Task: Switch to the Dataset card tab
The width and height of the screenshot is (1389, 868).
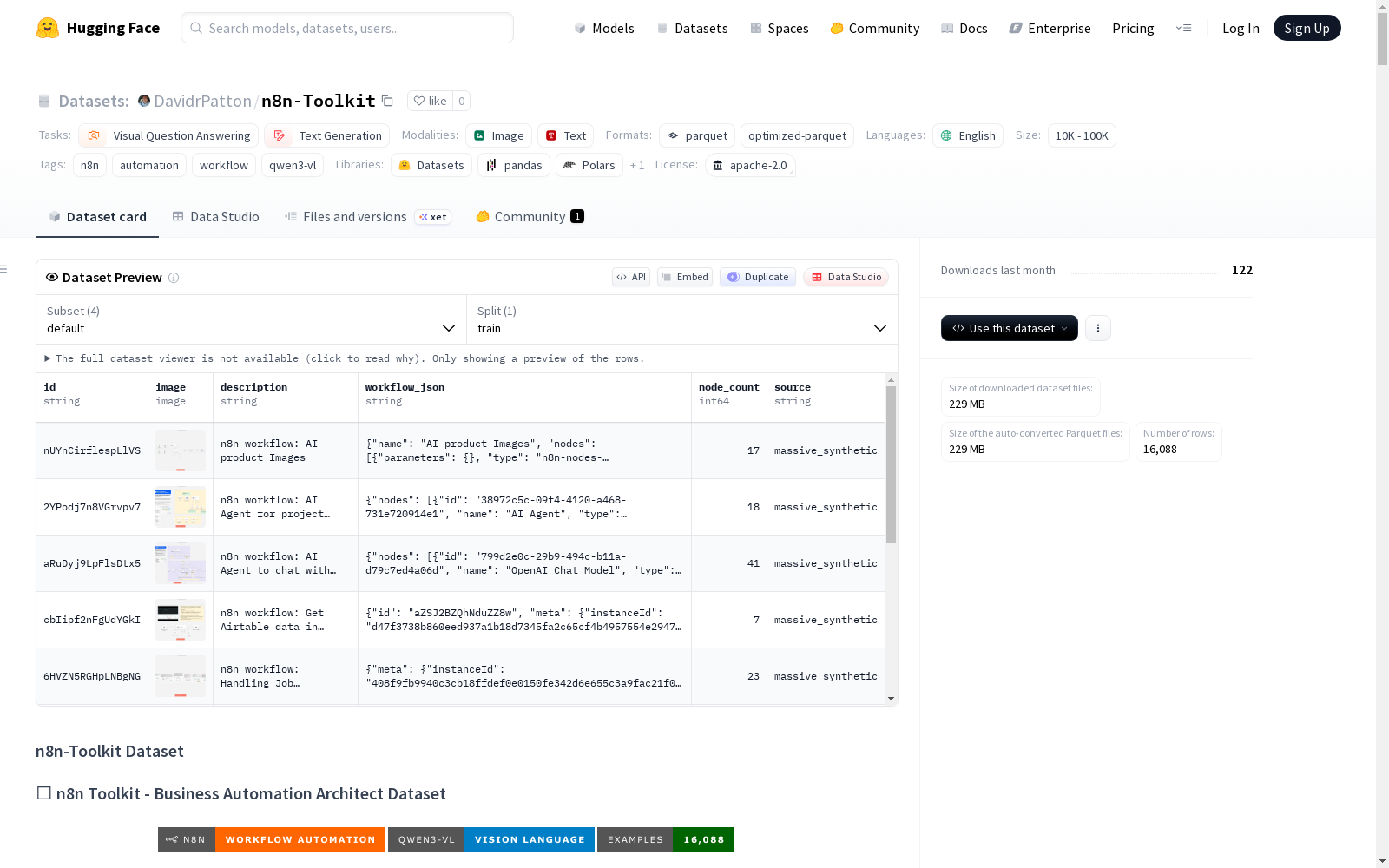Action: pos(97,217)
